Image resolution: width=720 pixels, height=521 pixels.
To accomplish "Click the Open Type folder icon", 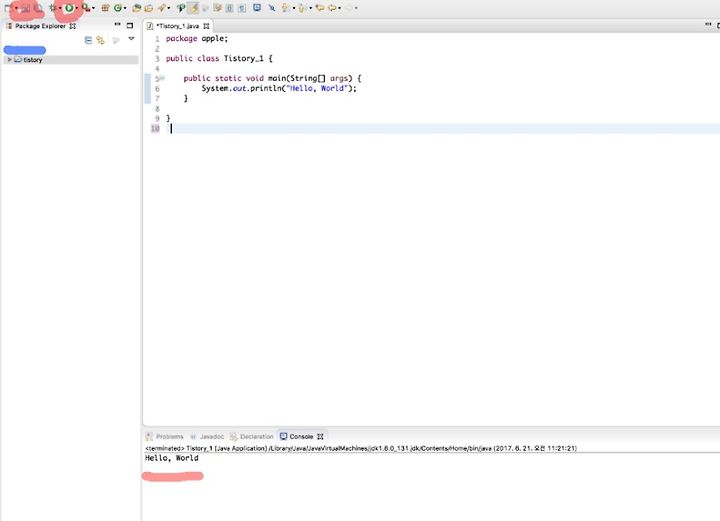I will [136, 8].
